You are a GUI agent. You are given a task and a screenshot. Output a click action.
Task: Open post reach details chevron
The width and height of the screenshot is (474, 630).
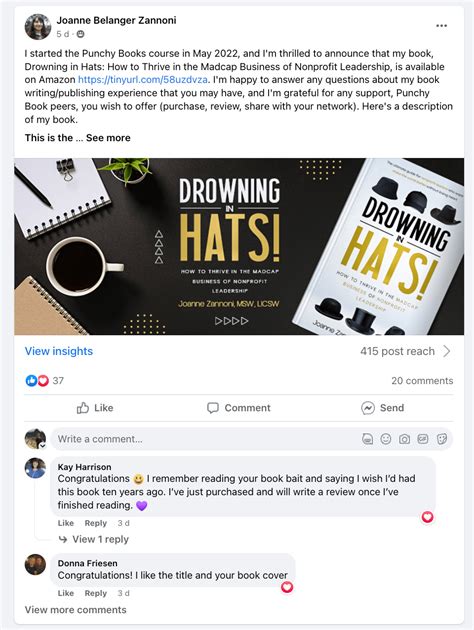(447, 351)
